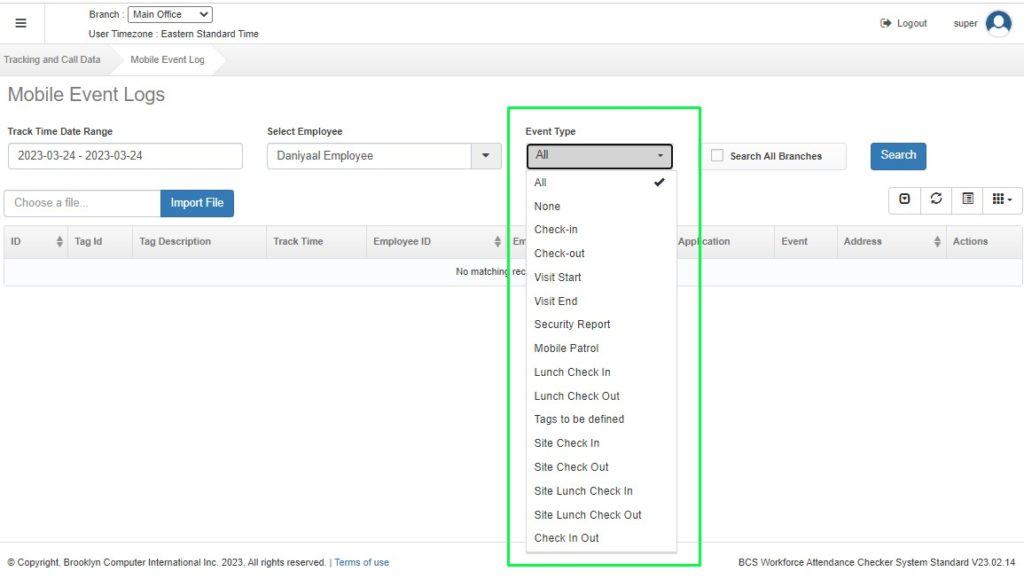
Task: Click the blue Search button
Action: pos(898,156)
